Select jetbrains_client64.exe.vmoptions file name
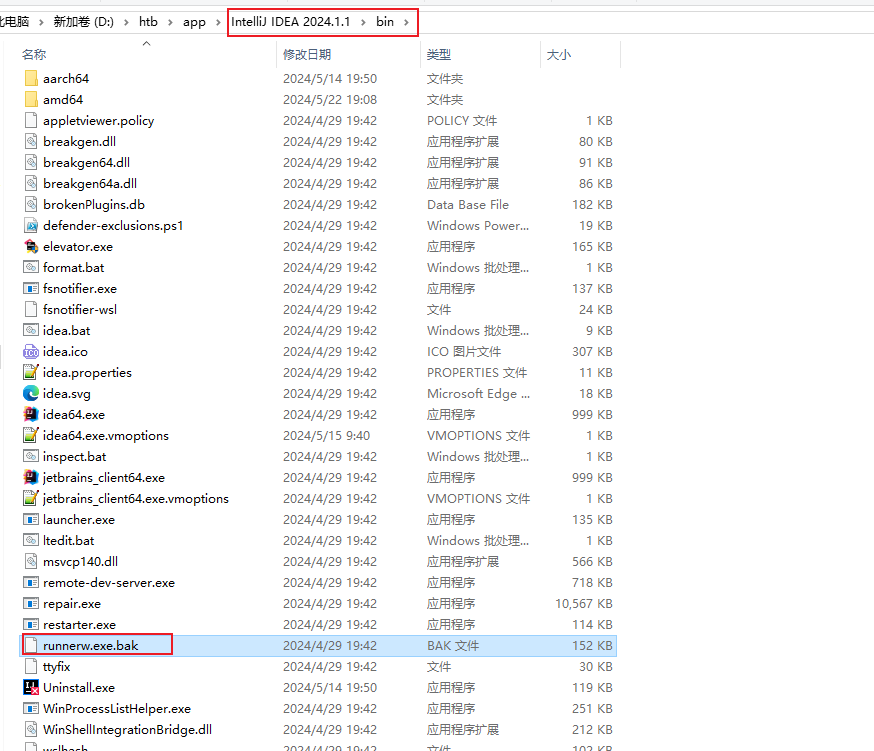The image size is (874, 751). click(x=136, y=498)
